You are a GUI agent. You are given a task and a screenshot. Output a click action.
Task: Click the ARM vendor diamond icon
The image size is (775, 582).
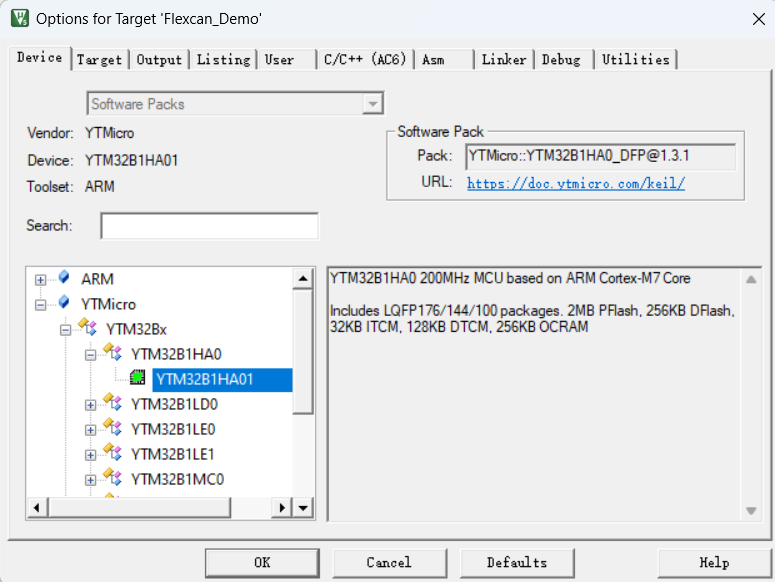click(x=64, y=277)
